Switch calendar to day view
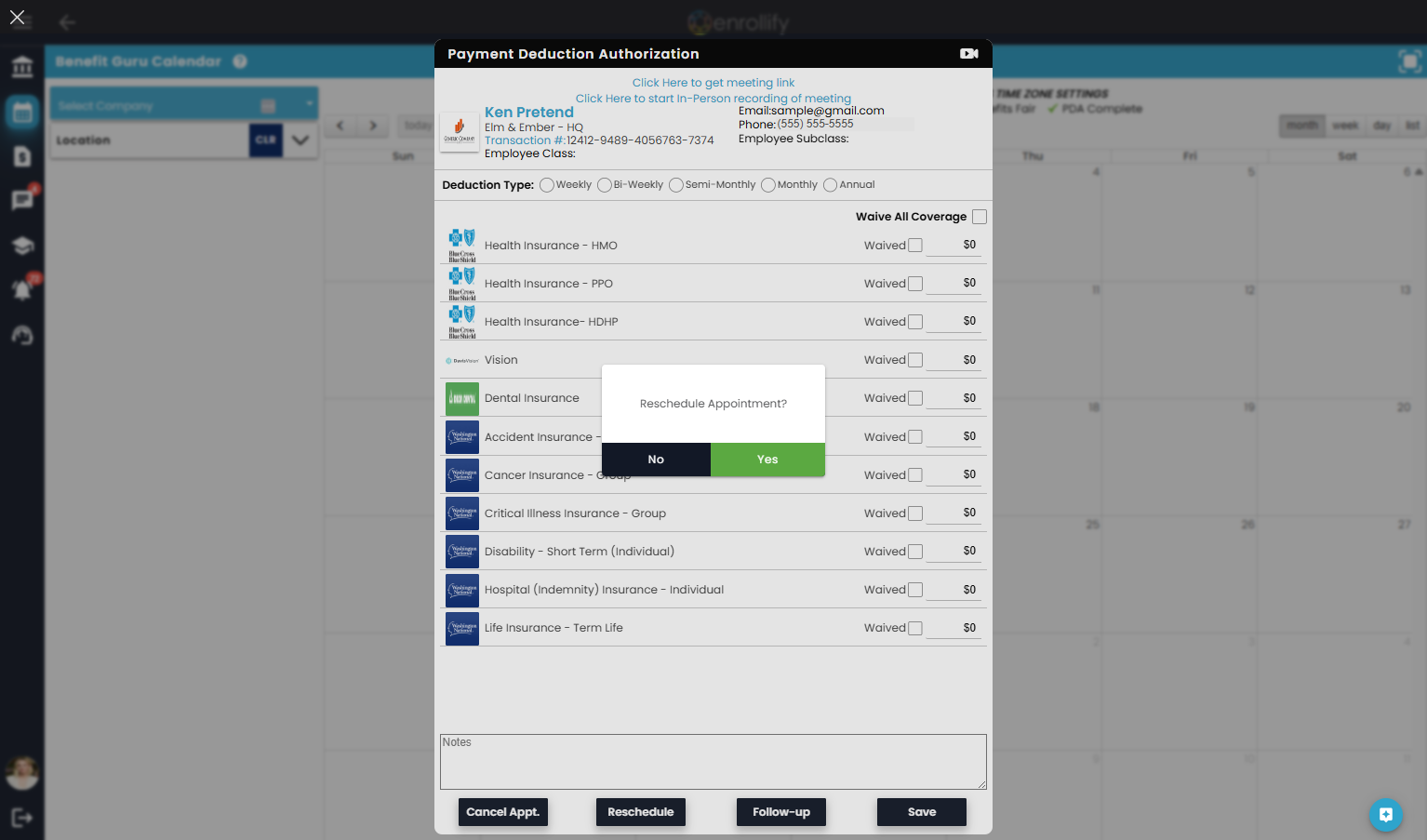 pyautogui.click(x=1382, y=126)
